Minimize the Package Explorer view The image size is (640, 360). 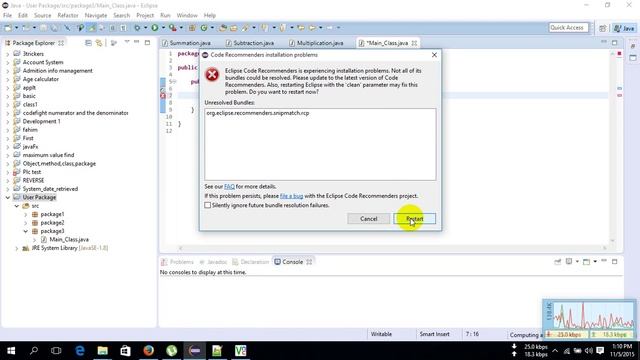click(x=137, y=42)
